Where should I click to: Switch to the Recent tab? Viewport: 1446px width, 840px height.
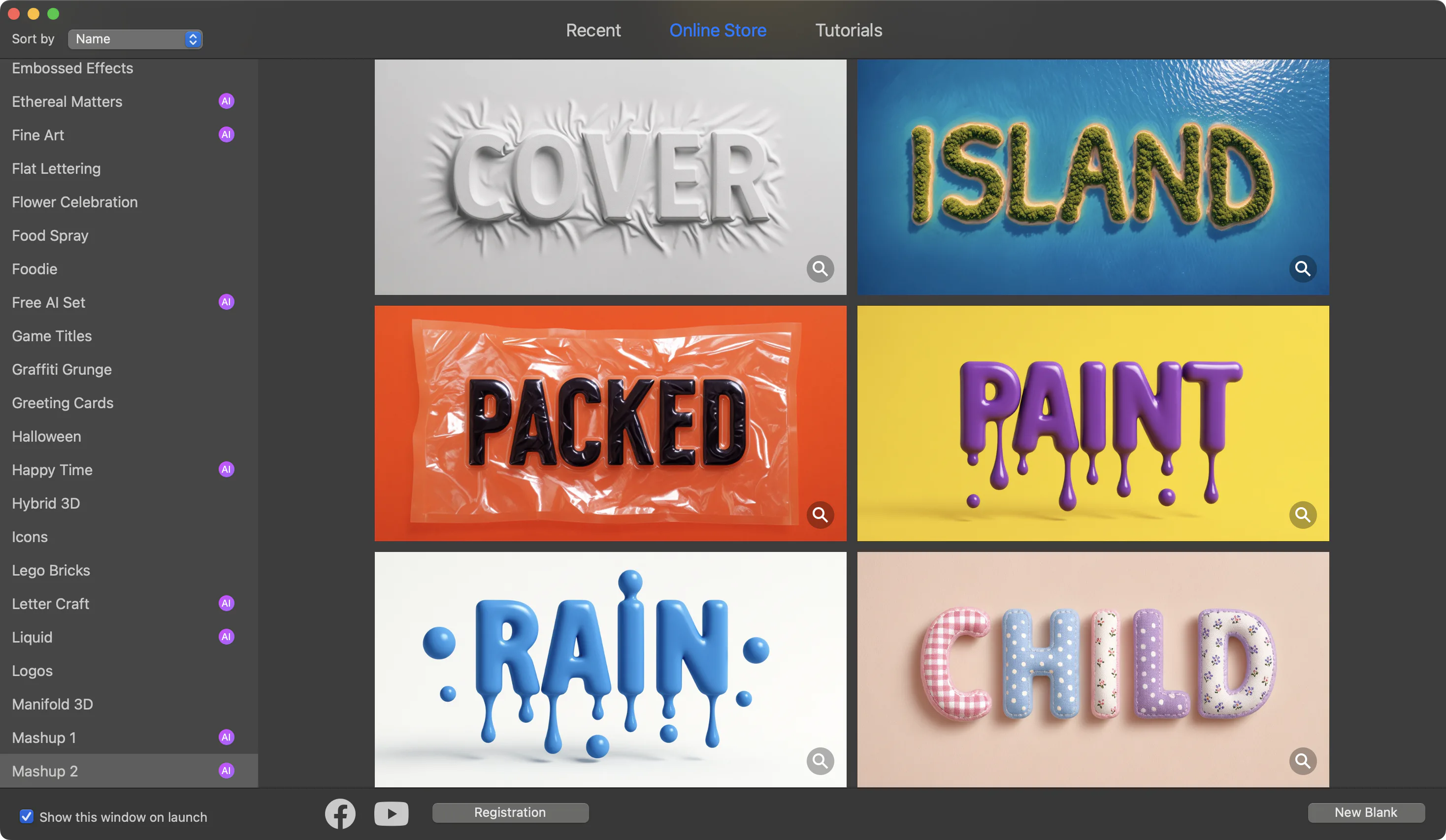click(x=593, y=31)
